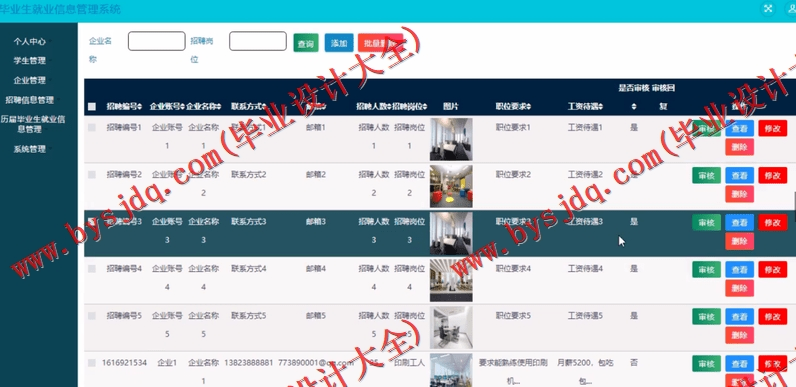Expand the 学生管理 sidebar menu

pos(31,60)
